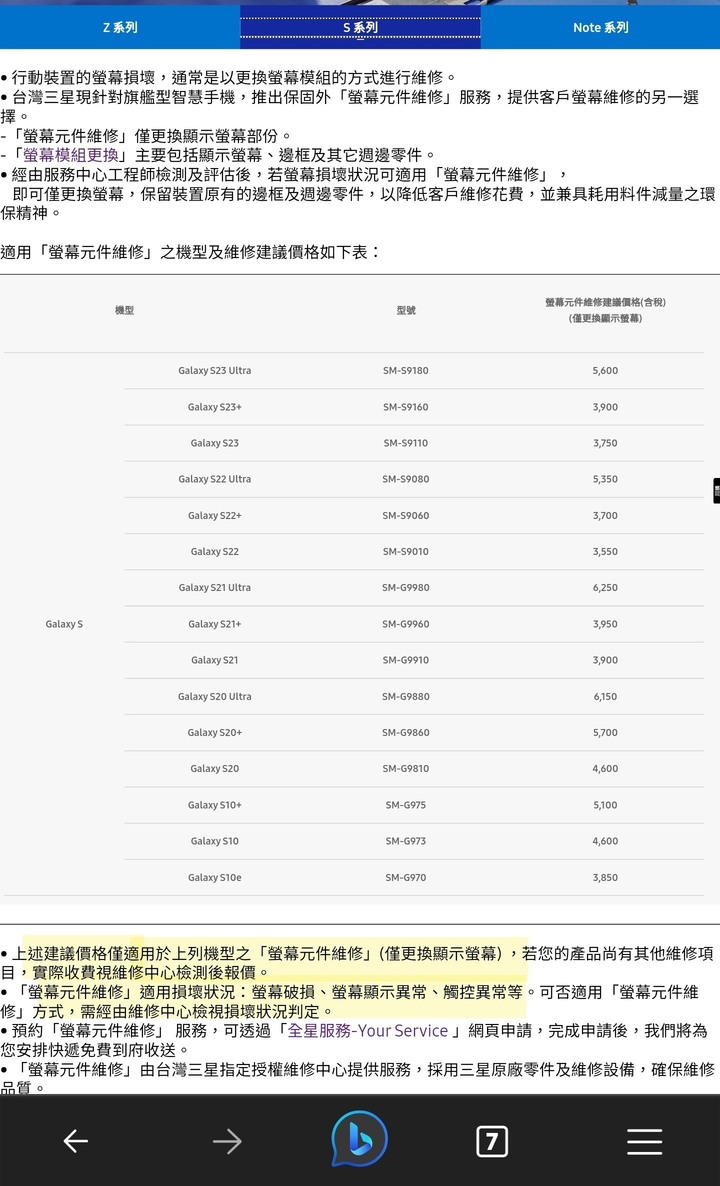720x1186 pixels.
Task: Click the 5,350 price for S22 Ultra
Action: click(605, 479)
